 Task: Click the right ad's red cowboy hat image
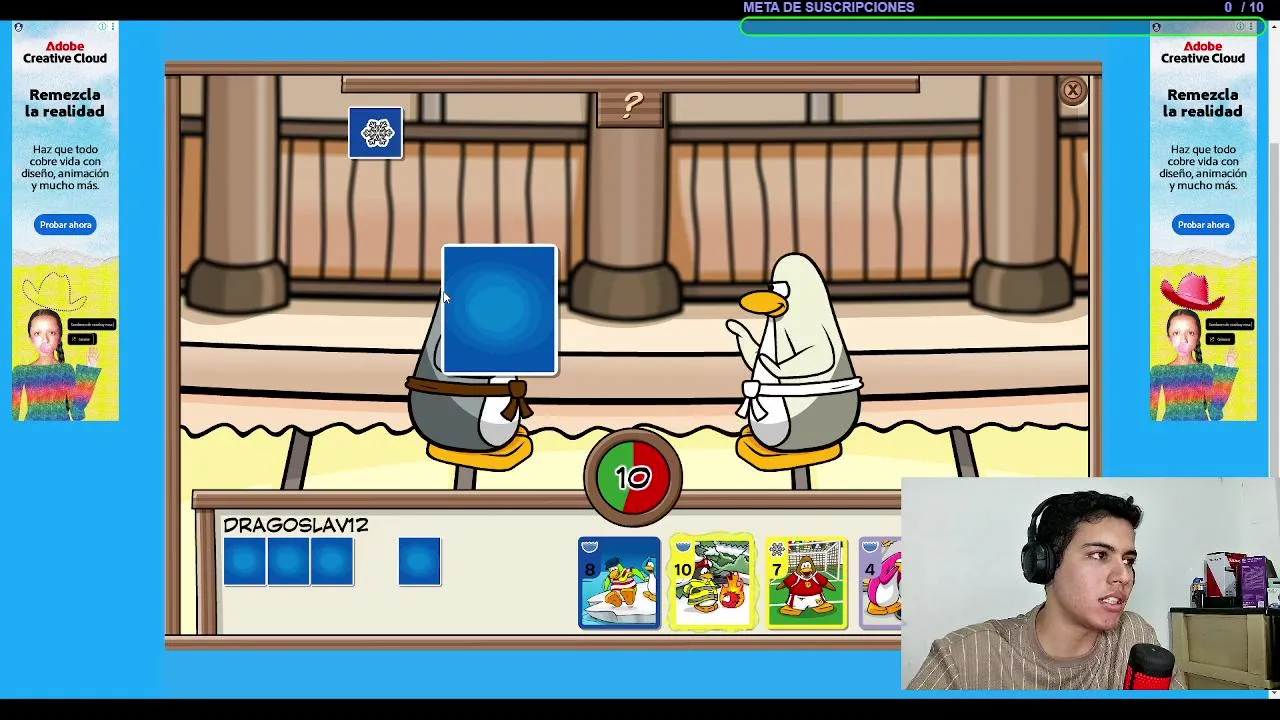pos(1192,291)
